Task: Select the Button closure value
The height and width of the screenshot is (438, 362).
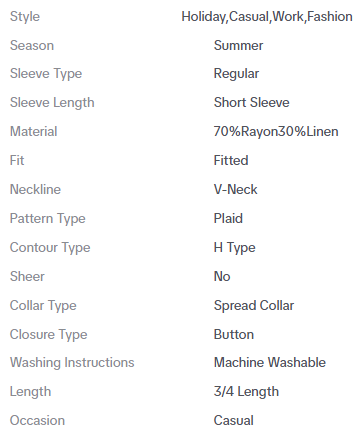Action: (x=234, y=334)
